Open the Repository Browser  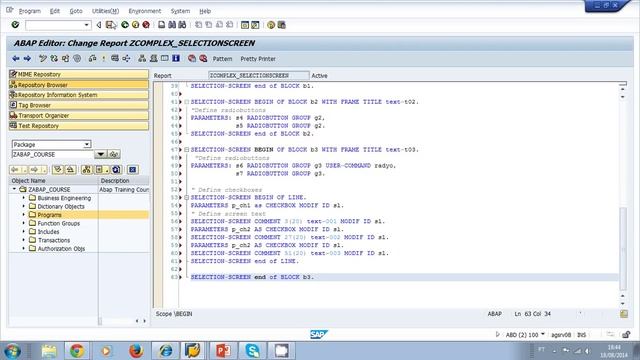point(79,85)
